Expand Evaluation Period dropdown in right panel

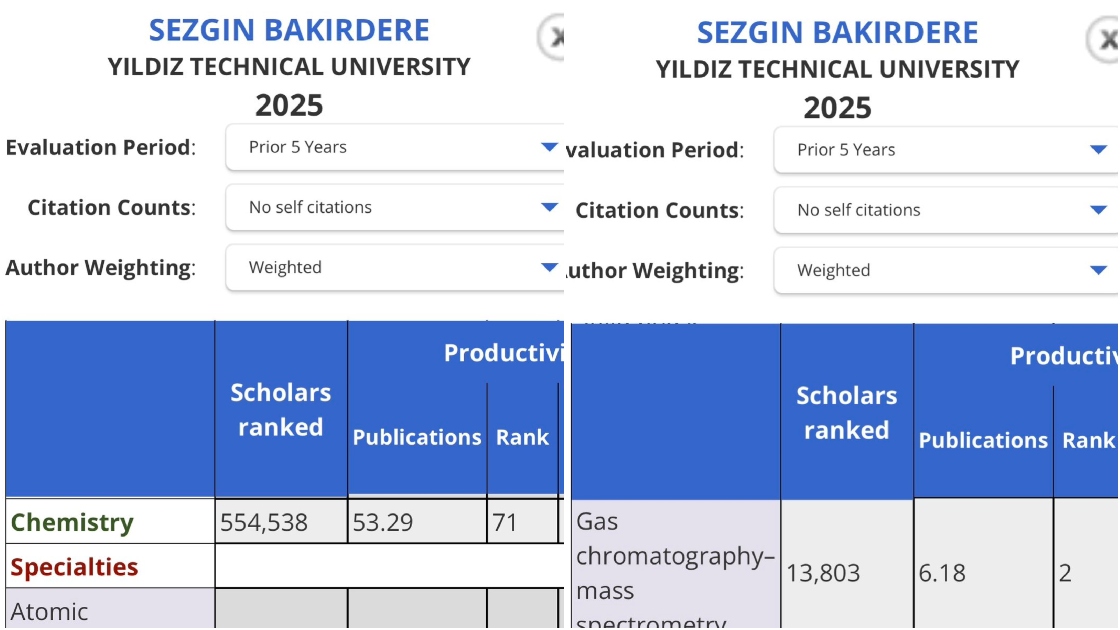click(944, 151)
